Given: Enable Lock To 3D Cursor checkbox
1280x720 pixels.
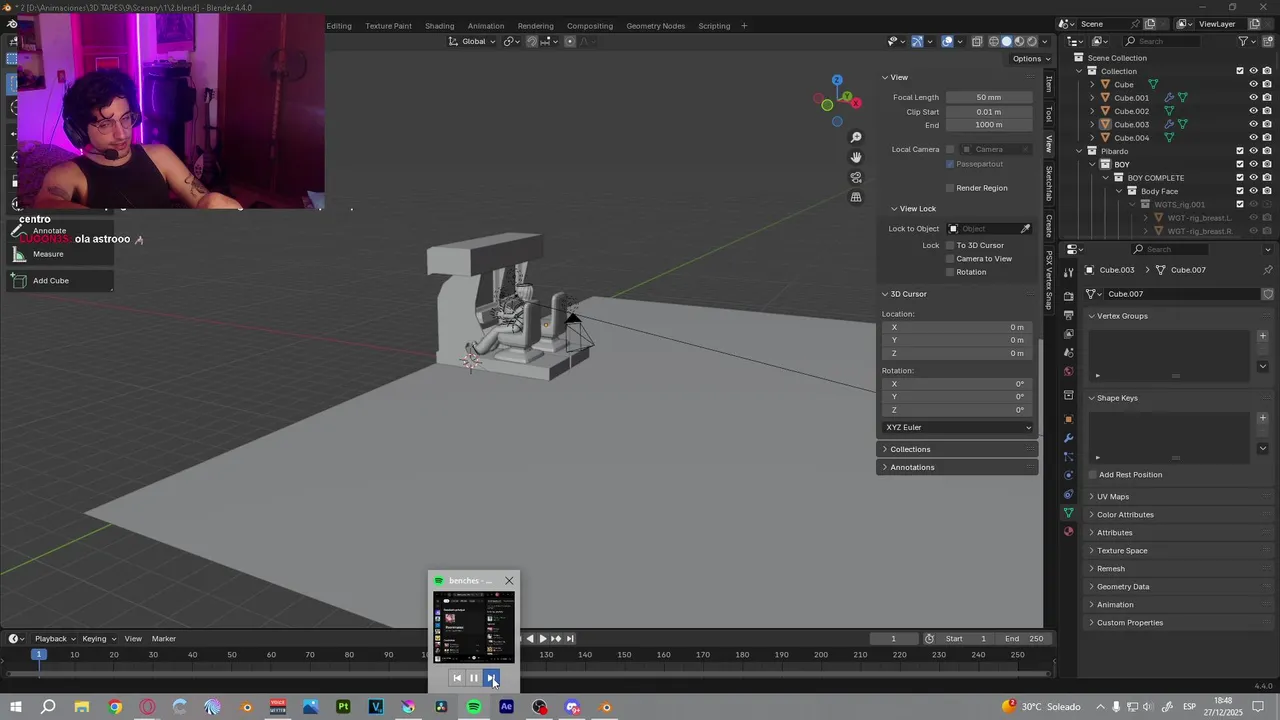Looking at the screenshot, I should (950, 245).
